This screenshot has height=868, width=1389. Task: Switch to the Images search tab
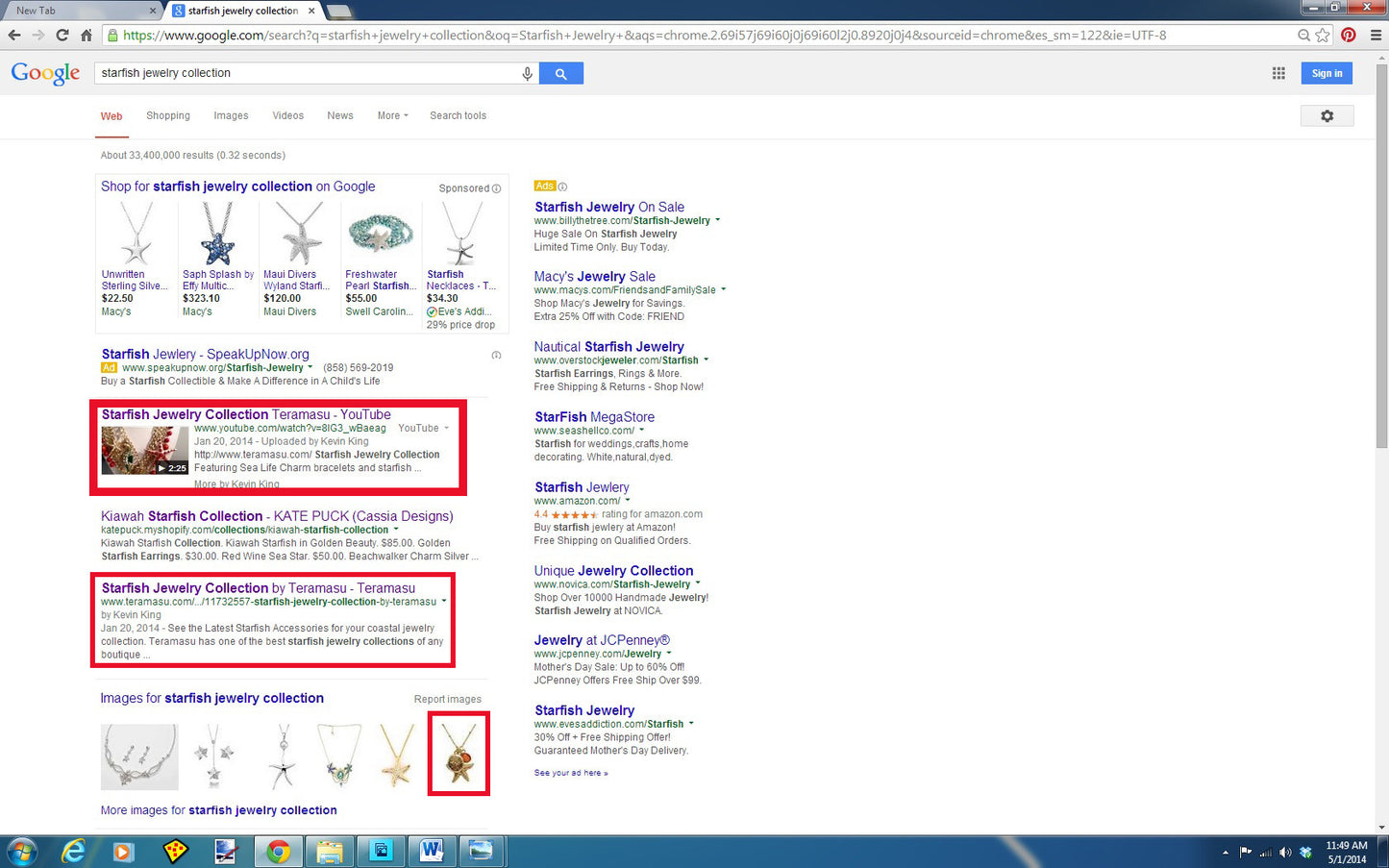[x=231, y=115]
